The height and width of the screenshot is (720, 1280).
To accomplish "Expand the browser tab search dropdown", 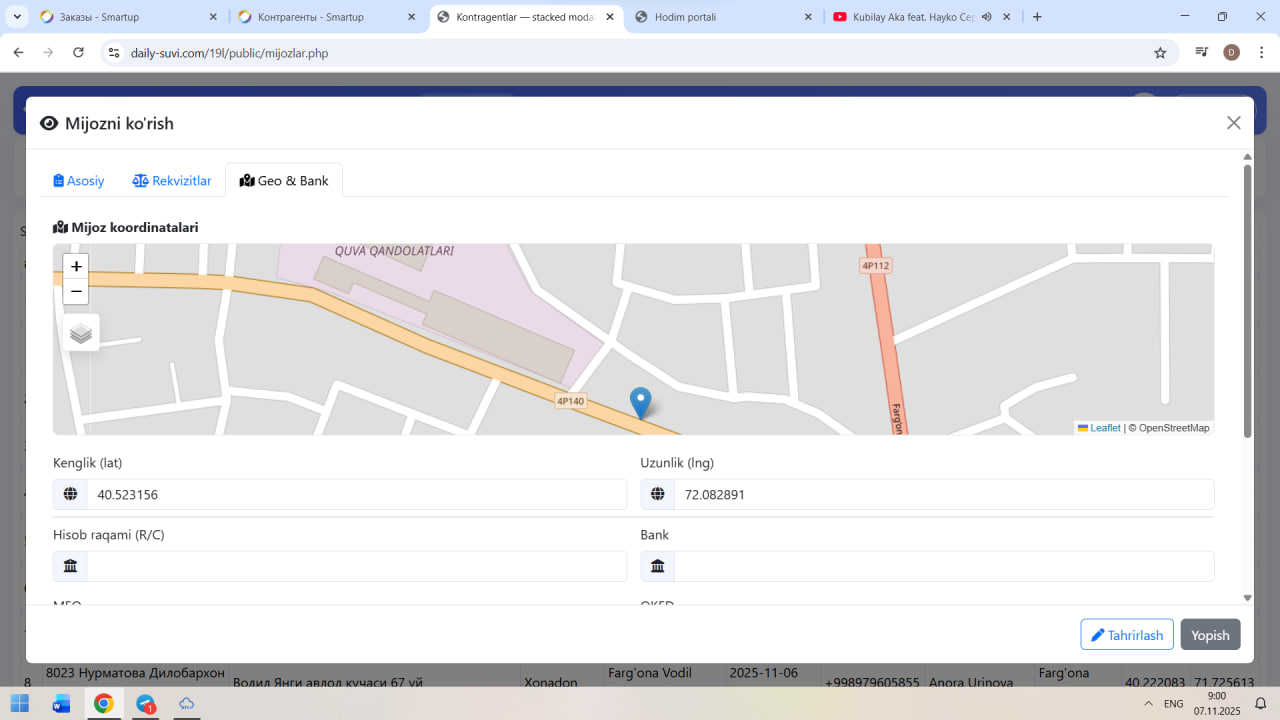I will [17, 17].
